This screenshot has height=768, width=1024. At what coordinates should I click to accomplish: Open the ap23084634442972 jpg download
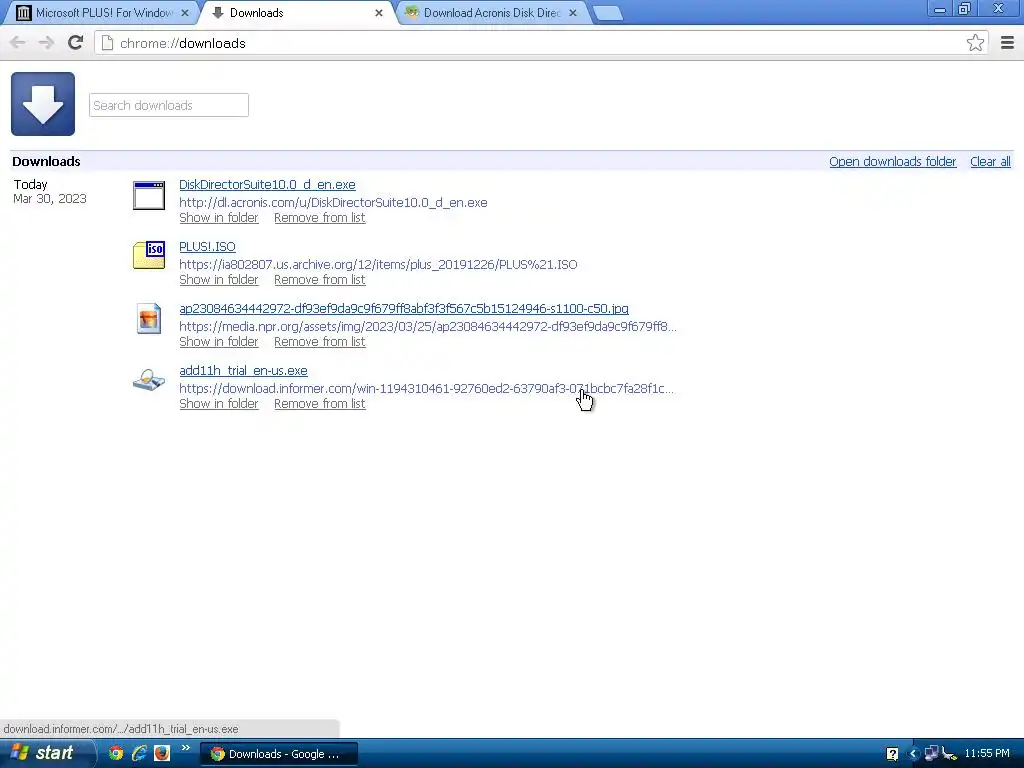pyautogui.click(x=404, y=308)
